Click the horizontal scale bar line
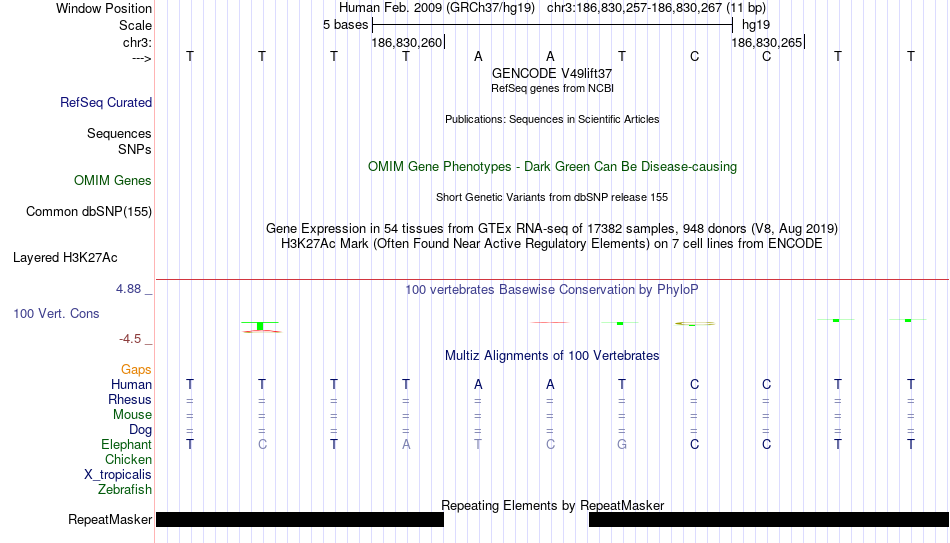 coord(552,25)
